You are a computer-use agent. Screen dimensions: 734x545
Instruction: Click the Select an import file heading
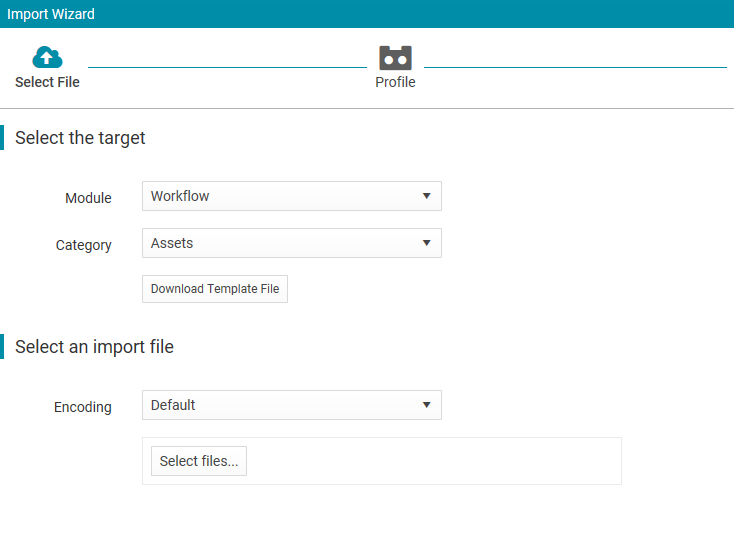click(x=94, y=347)
